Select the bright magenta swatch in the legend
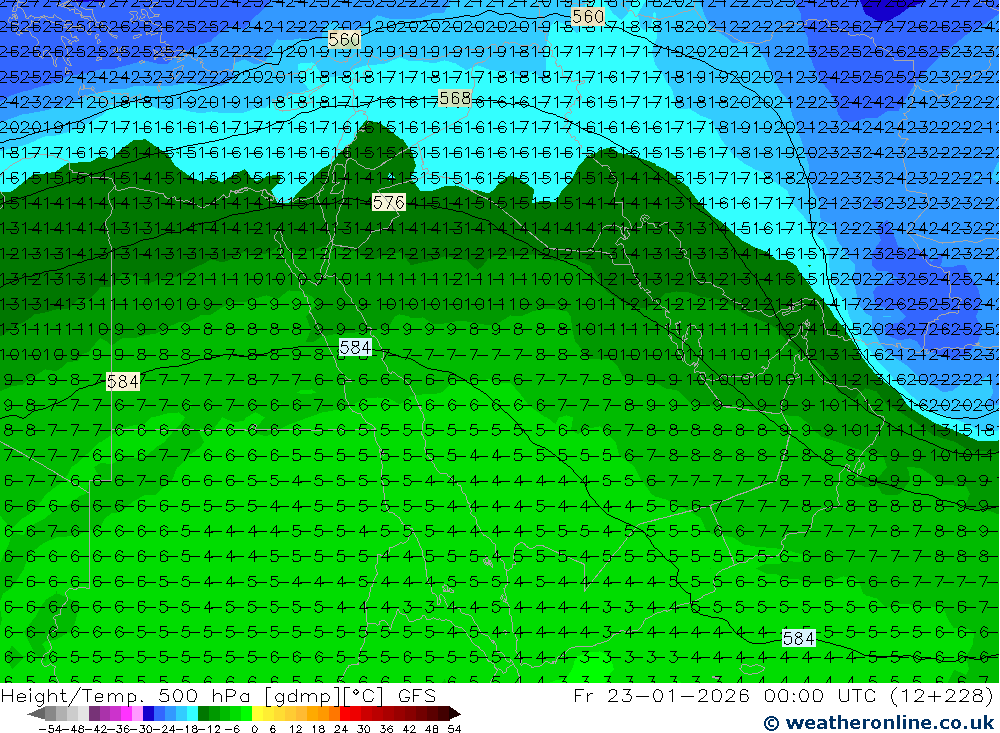This screenshot has width=1000, height=733. [x=126, y=713]
